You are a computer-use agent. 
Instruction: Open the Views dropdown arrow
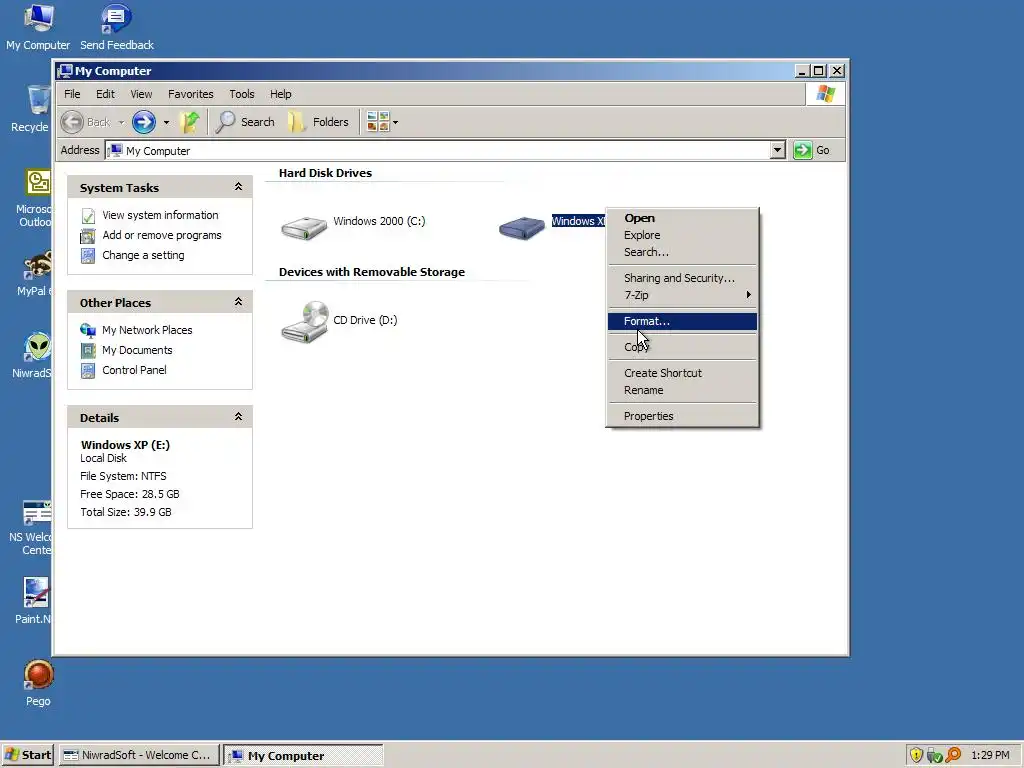coord(395,122)
